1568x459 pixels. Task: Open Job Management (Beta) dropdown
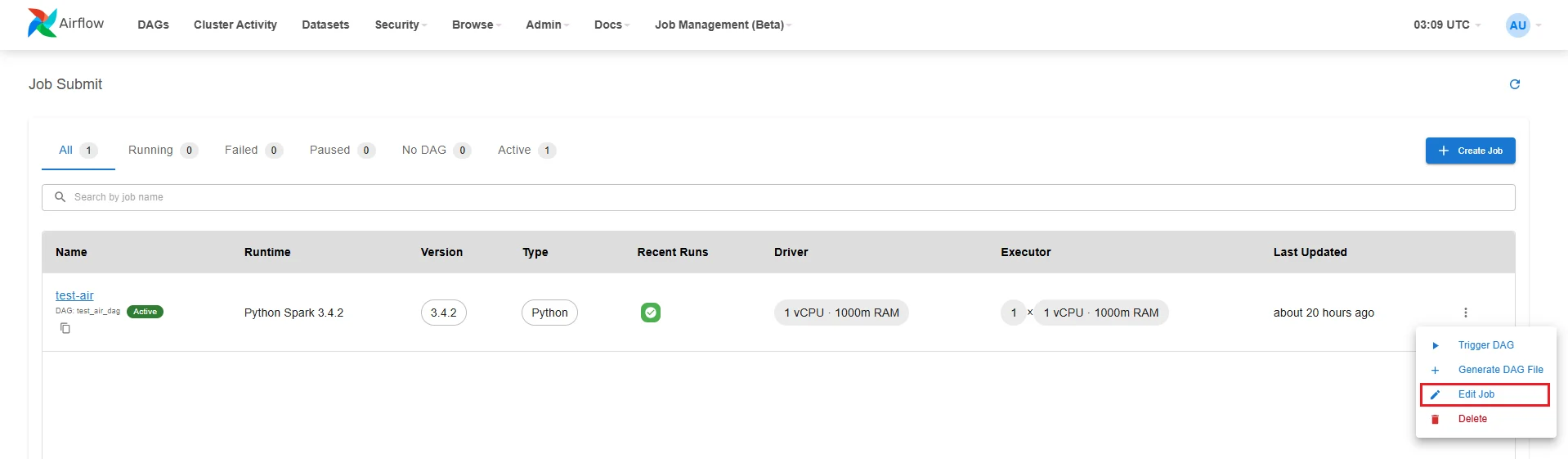[724, 25]
